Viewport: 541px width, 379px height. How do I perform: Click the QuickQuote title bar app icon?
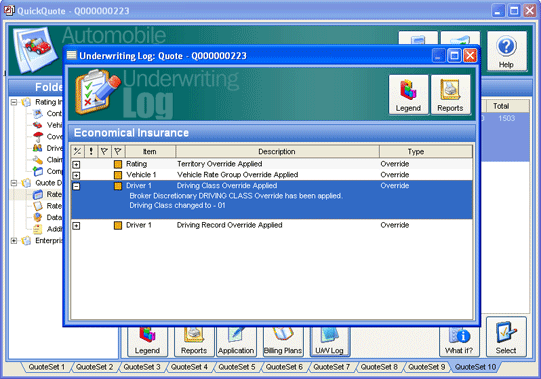[x=9, y=10]
